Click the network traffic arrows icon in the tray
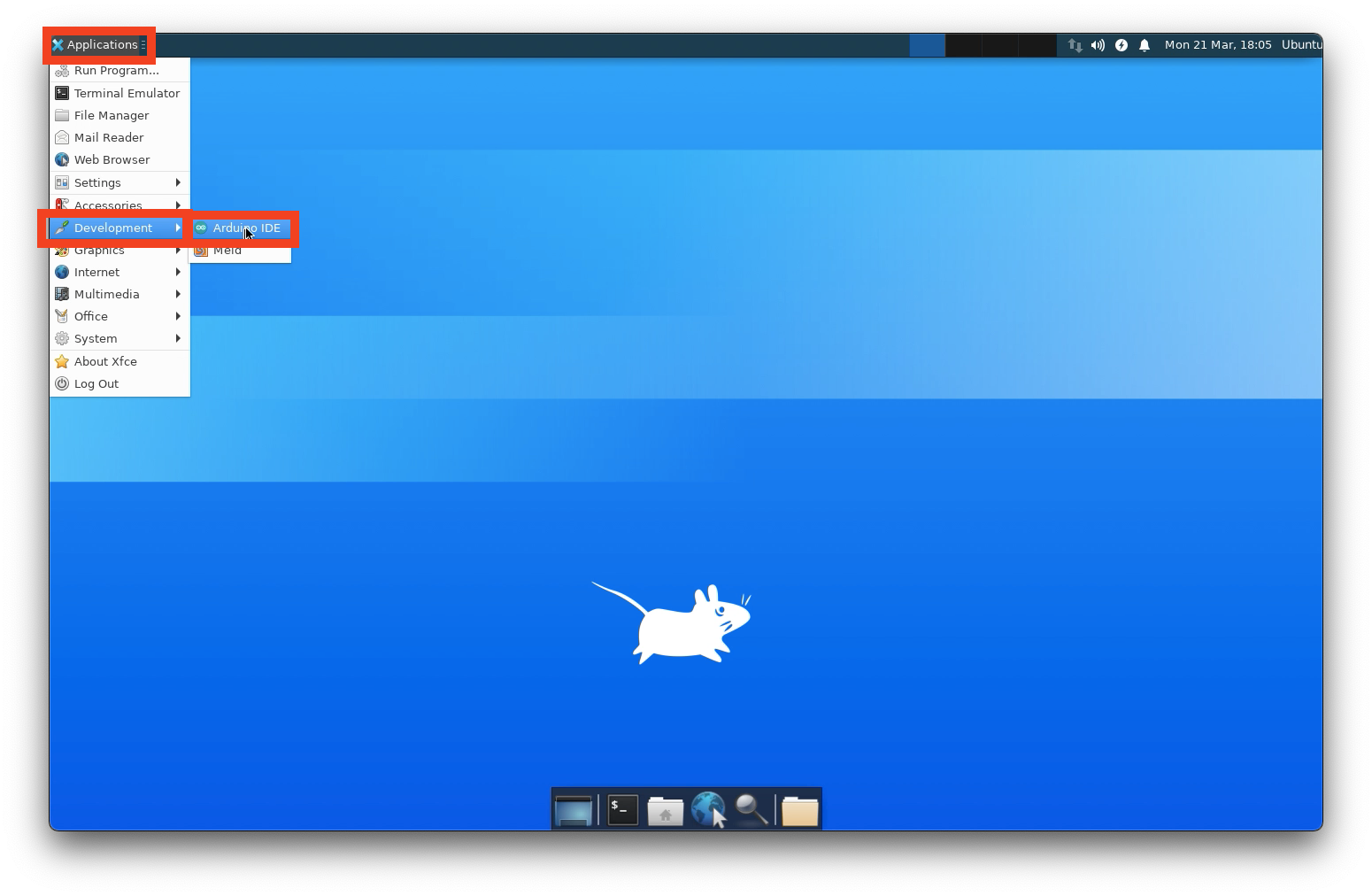Viewport: 1372px width, 896px height. click(x=1074, y=44)
